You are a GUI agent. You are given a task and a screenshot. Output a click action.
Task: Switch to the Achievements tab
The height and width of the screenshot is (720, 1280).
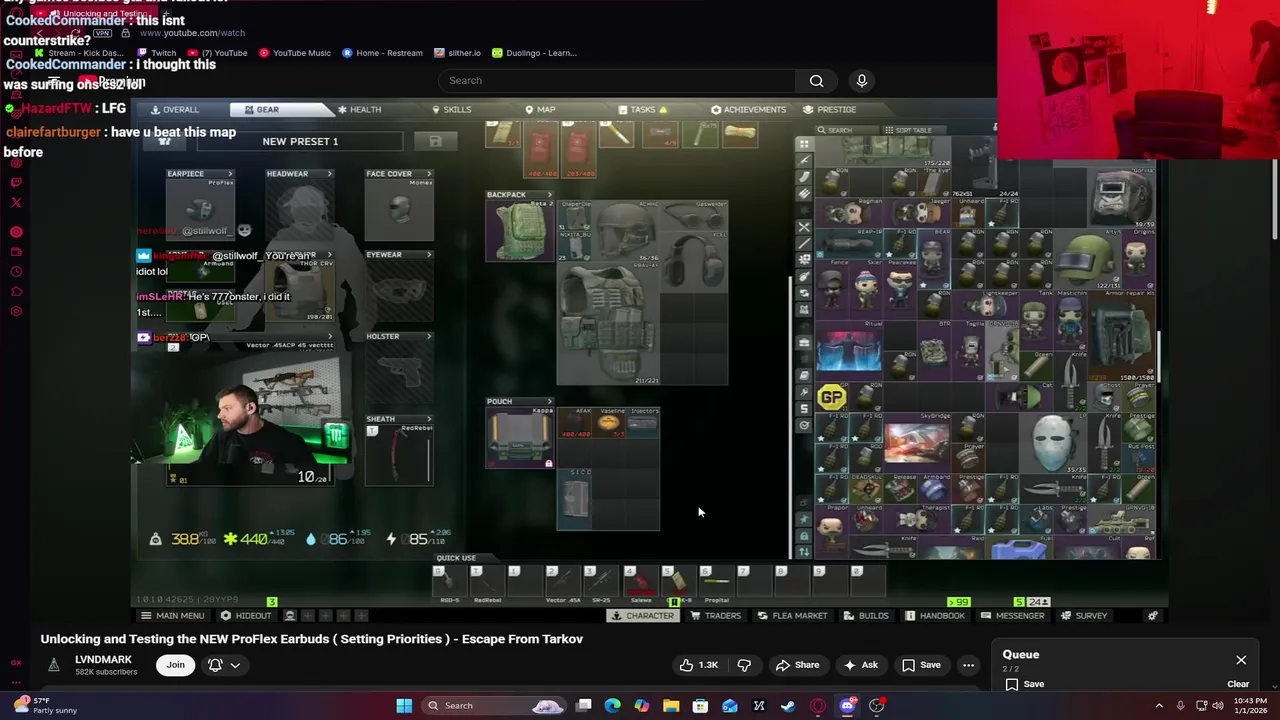click(x=748, y=109)
